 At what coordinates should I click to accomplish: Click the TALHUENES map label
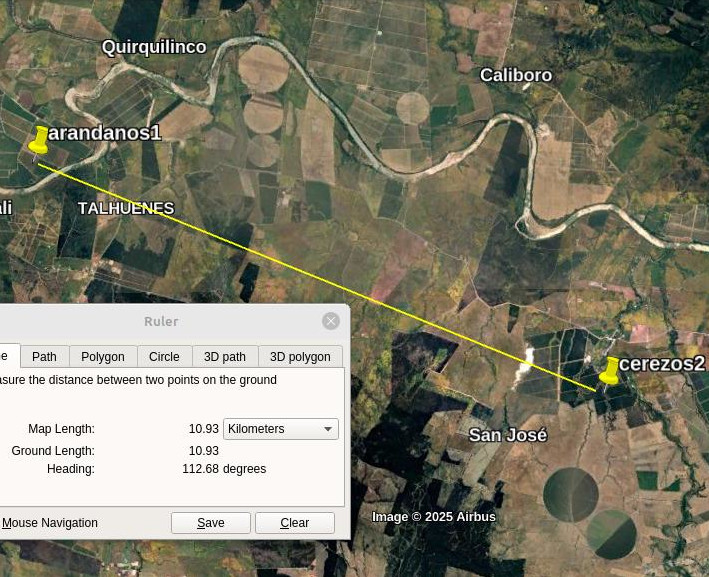[x=126, y=208]
